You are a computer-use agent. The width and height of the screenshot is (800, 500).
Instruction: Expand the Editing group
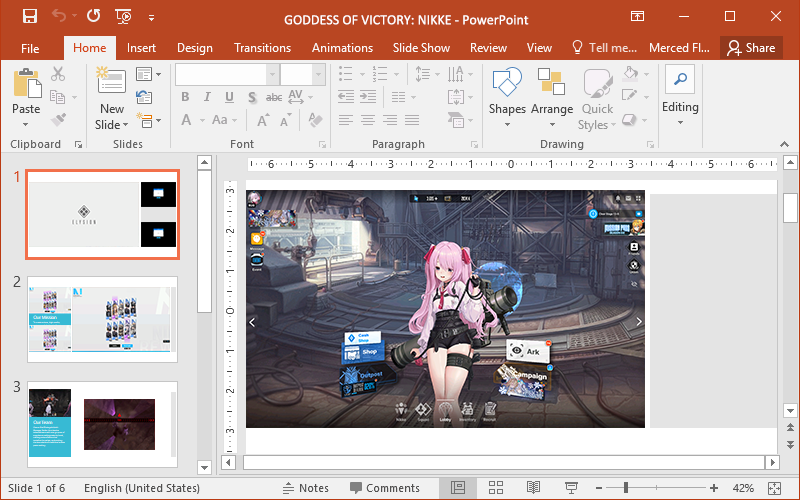680,96
